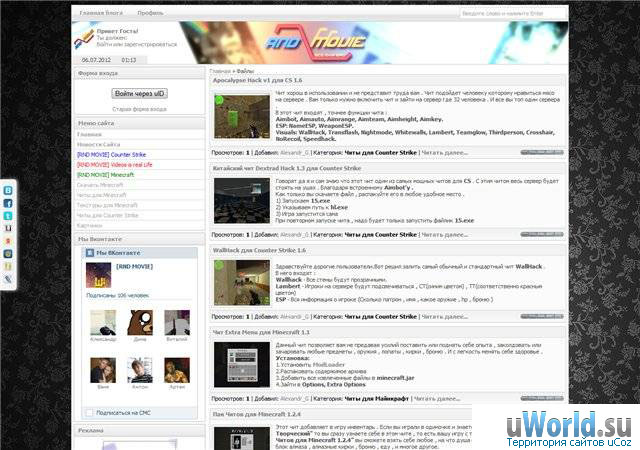Click subscriber Антон avatar
This screenshot has width=640, height=450.
pyautogui.click(x=140, y=370)
